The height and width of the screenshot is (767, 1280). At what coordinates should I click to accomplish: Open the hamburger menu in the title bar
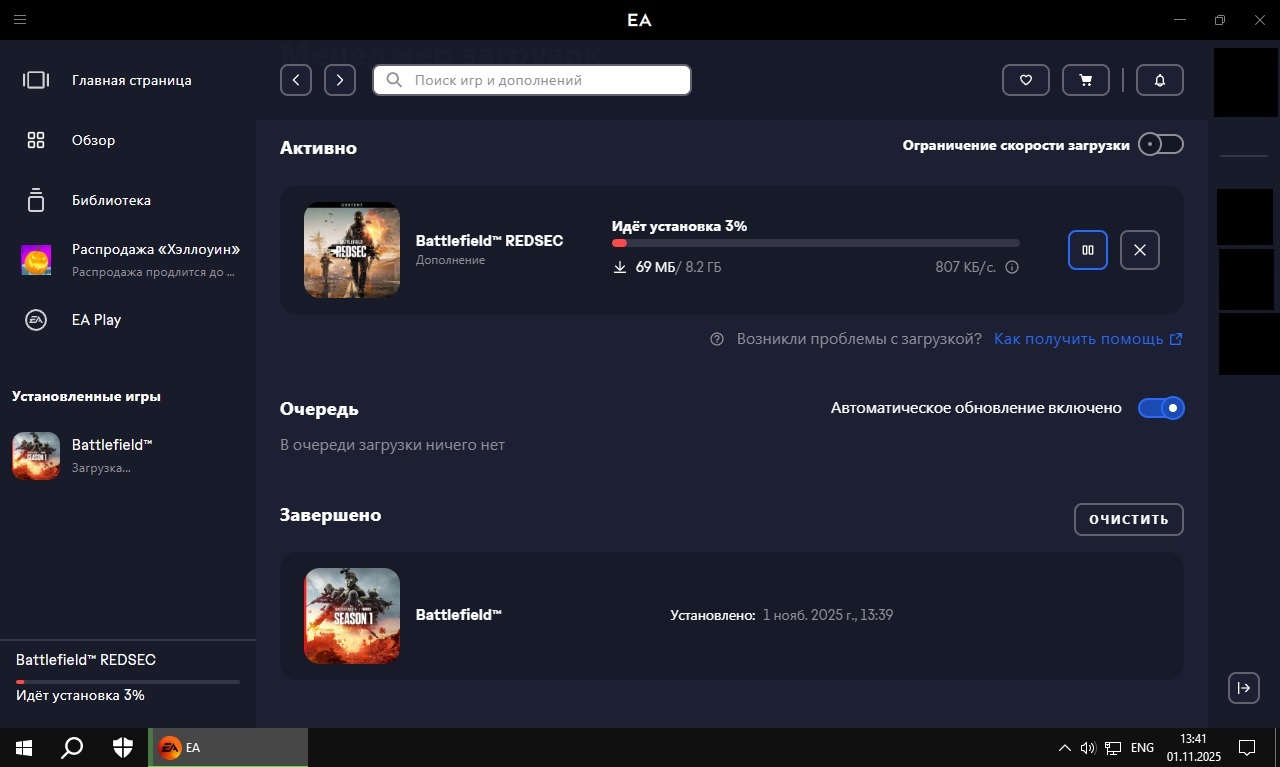tap(20, 20)
